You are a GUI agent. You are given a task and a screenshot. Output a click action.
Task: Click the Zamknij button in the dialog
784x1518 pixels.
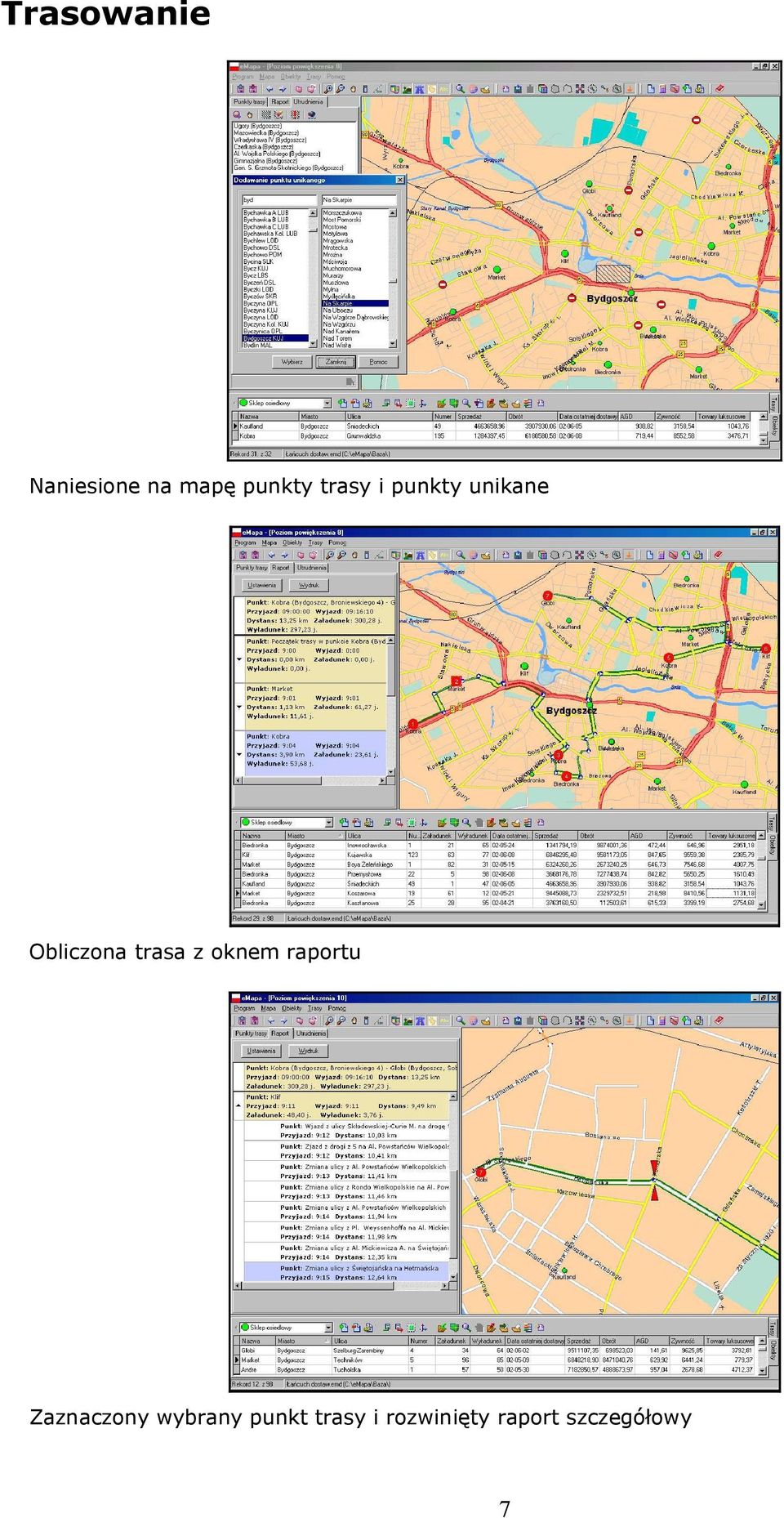click(336, 361)
